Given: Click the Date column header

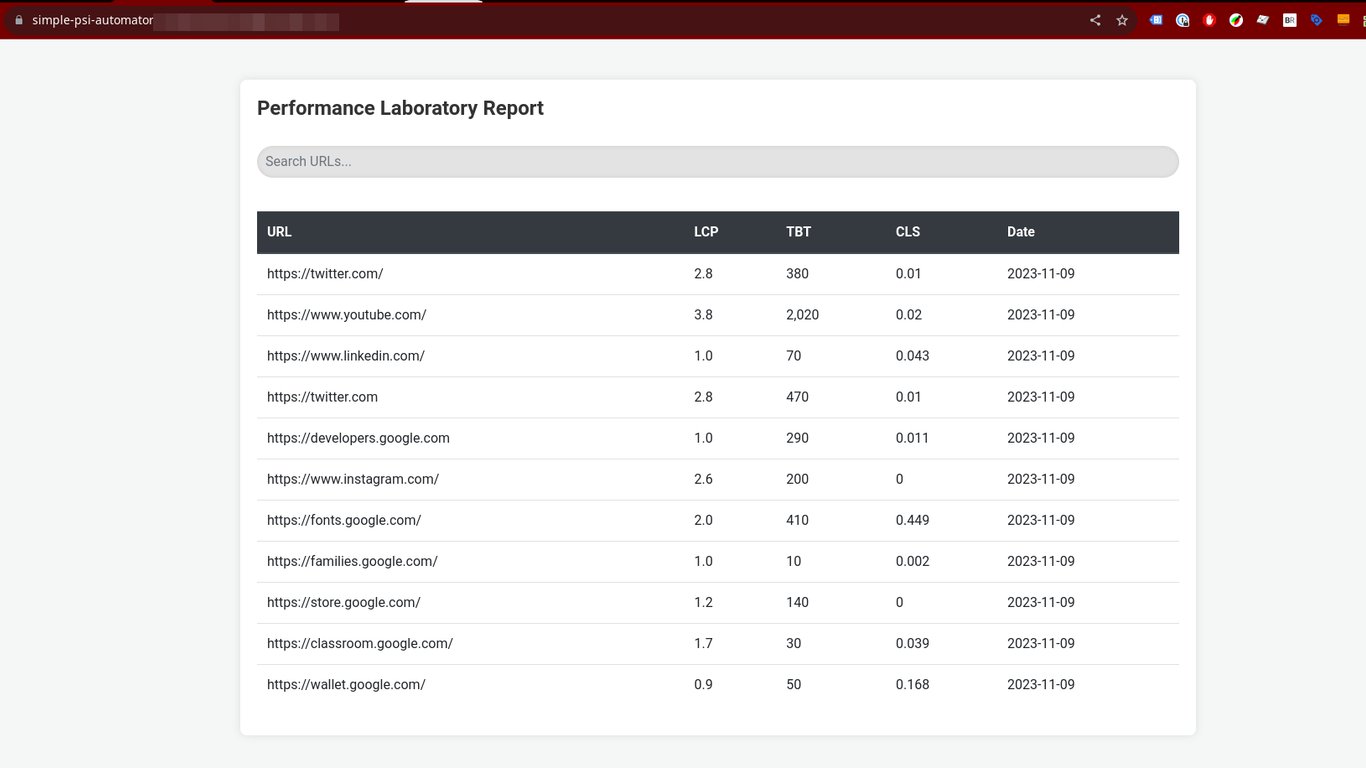Looking at the screenshot, I should [x=1020, y=231].
